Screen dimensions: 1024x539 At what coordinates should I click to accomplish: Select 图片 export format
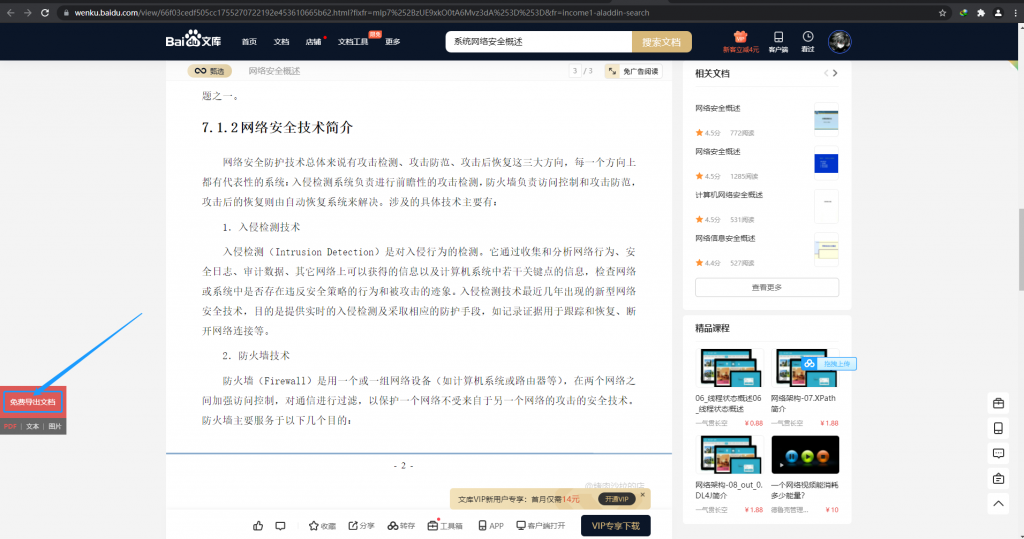pyautogui.click(x=55, y=426)
